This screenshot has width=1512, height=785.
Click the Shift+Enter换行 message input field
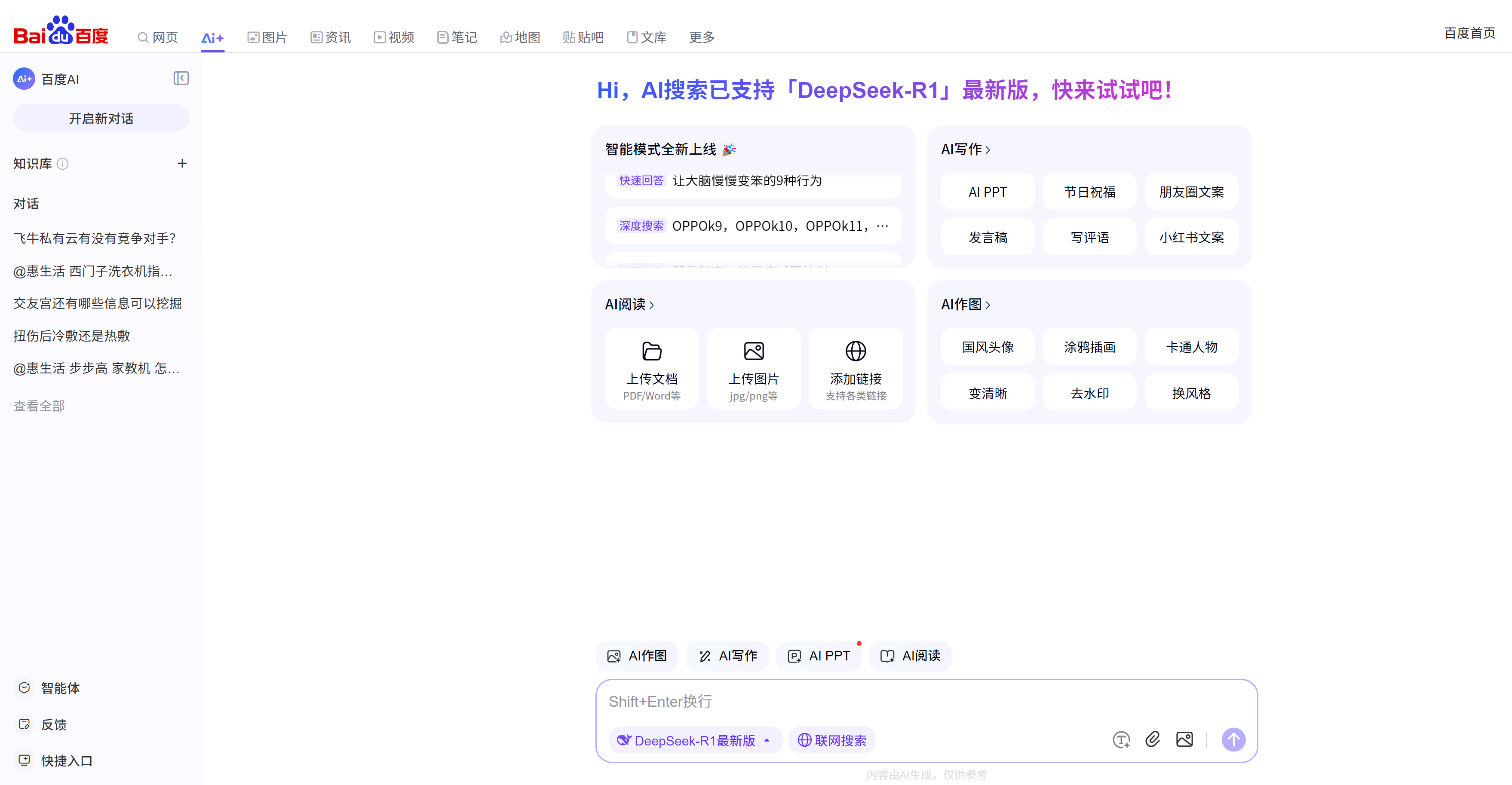926,701
